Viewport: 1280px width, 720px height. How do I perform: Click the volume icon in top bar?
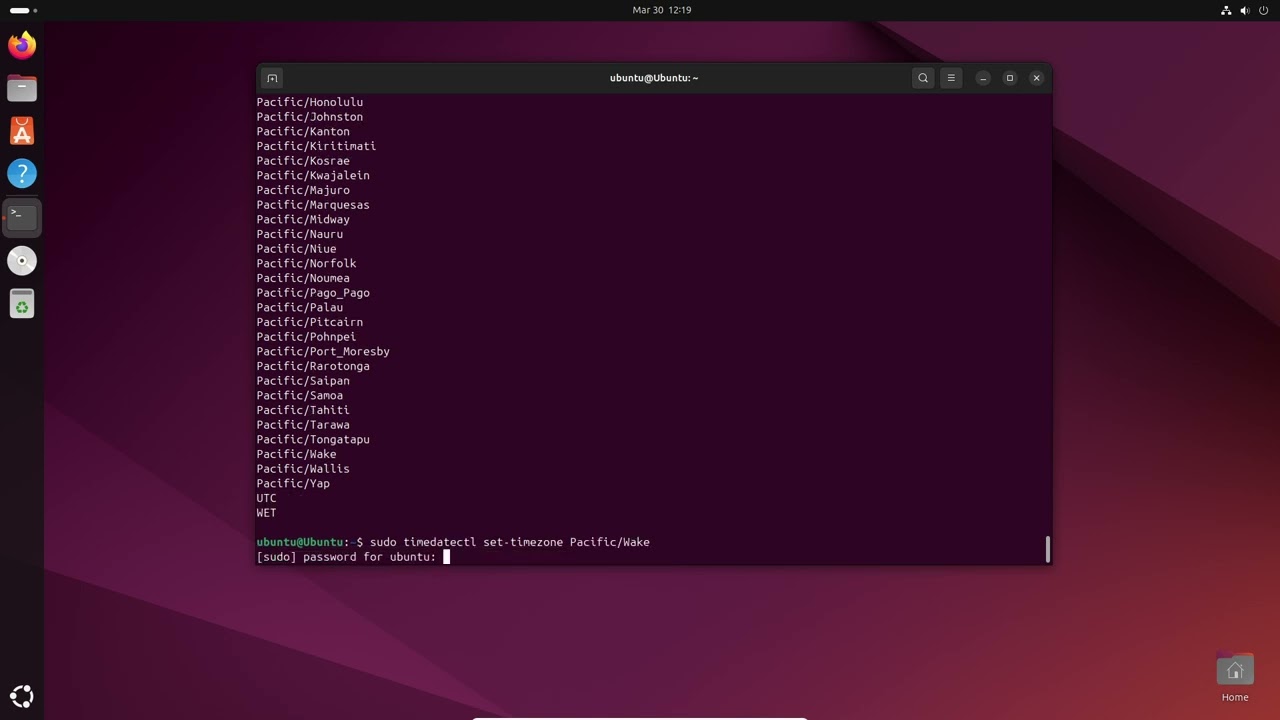1245,10
